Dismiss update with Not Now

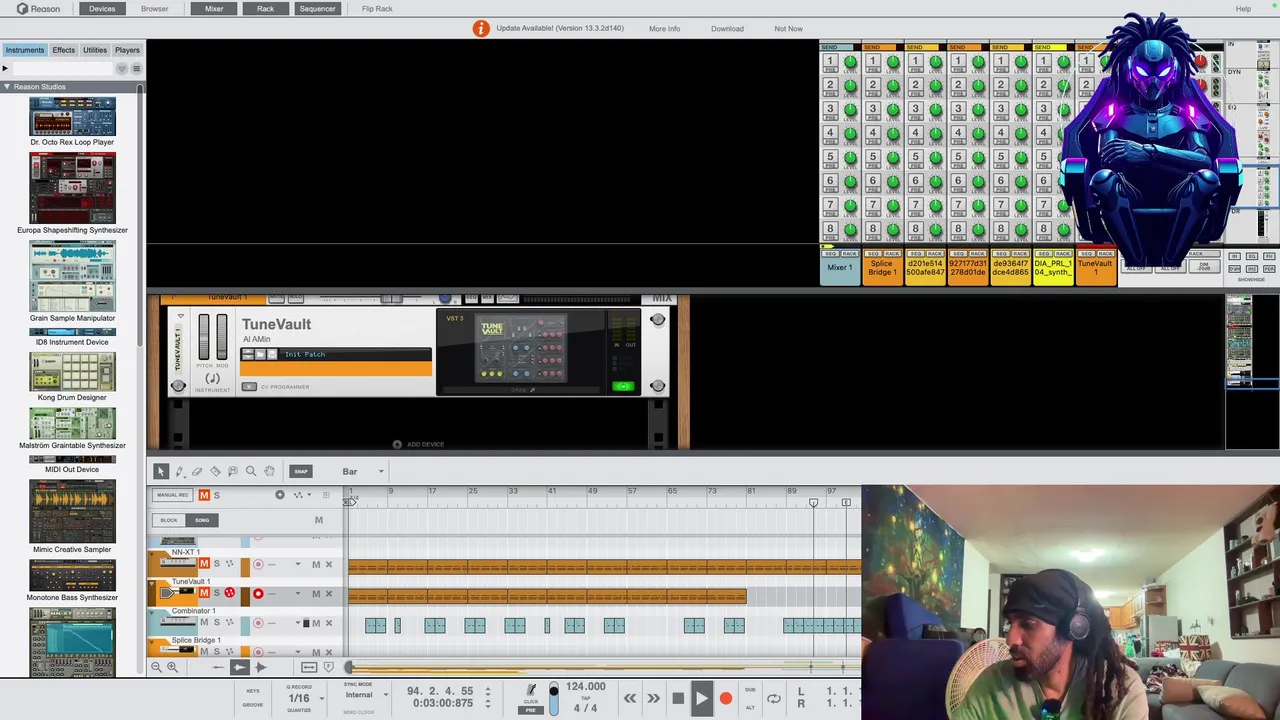tap(788, 28)
